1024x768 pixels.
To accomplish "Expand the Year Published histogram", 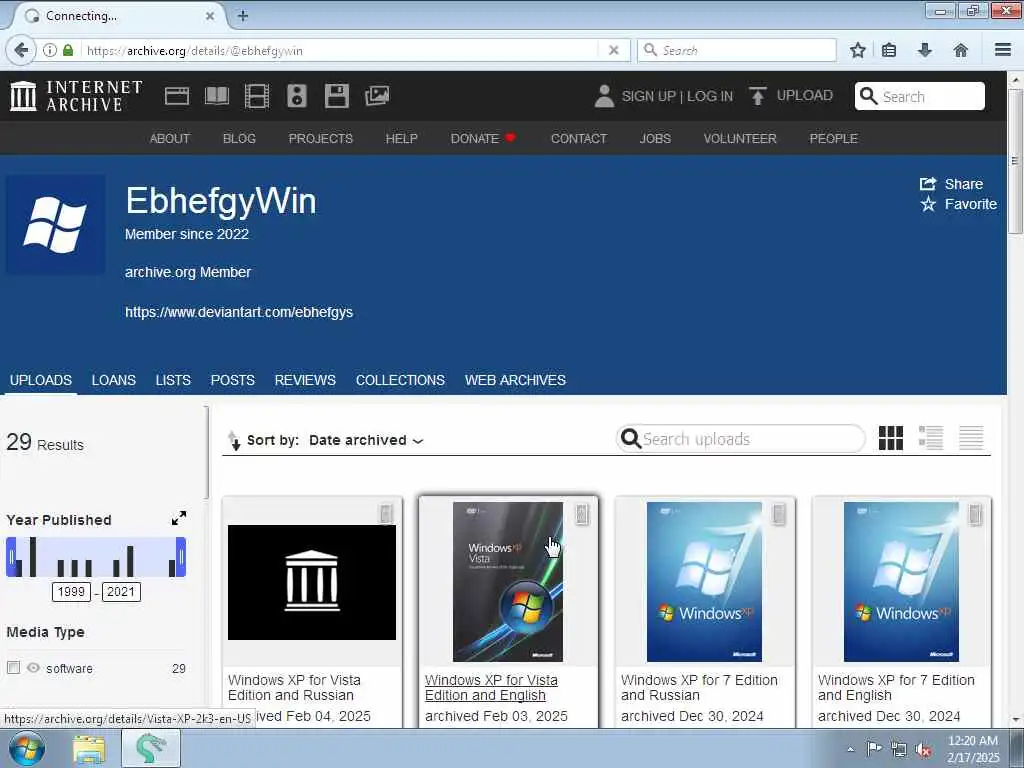I will 179,519.
